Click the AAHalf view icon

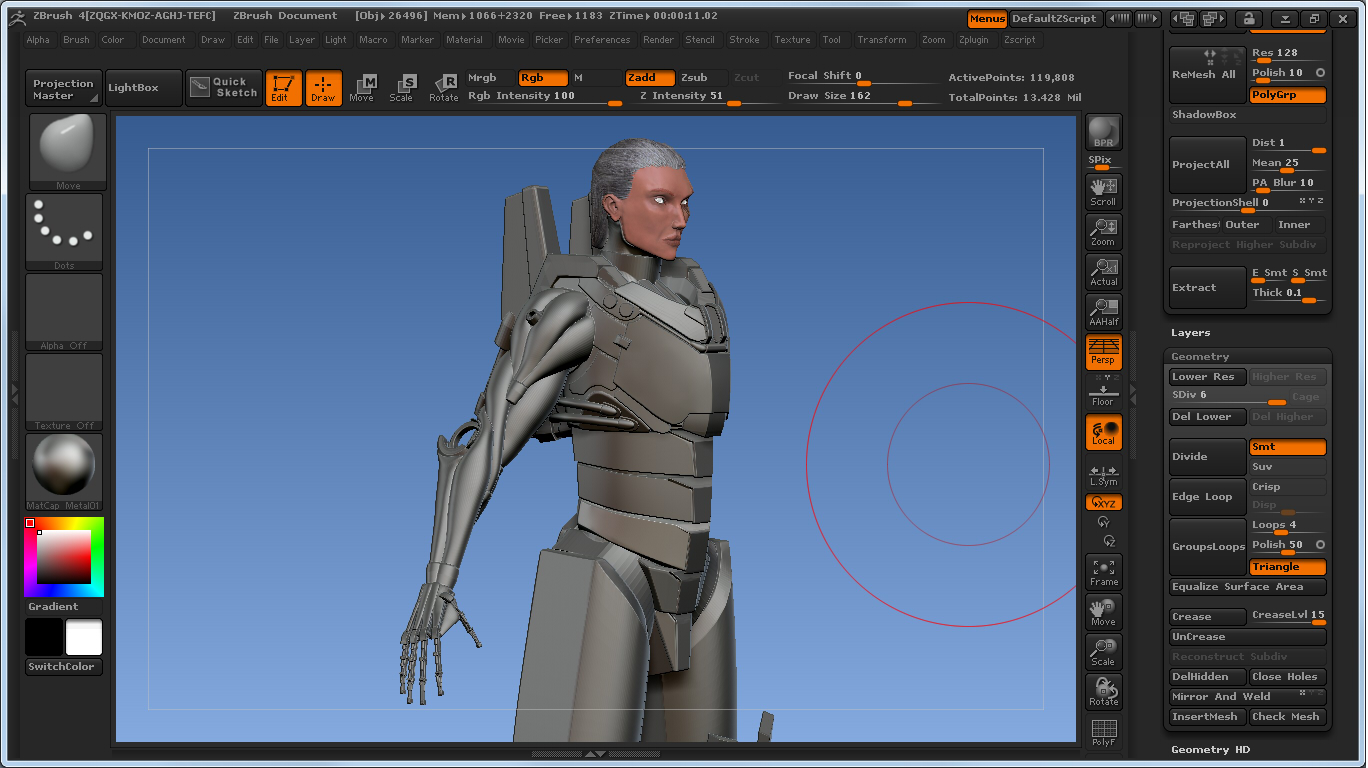point(1104,312)
